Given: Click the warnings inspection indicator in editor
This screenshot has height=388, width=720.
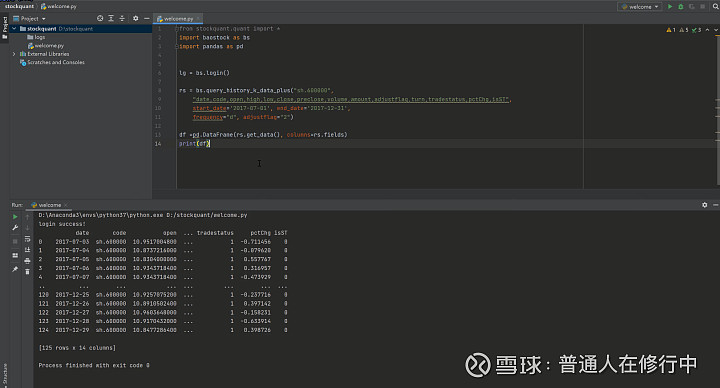Looking at the screenshot, I should 671,30.
